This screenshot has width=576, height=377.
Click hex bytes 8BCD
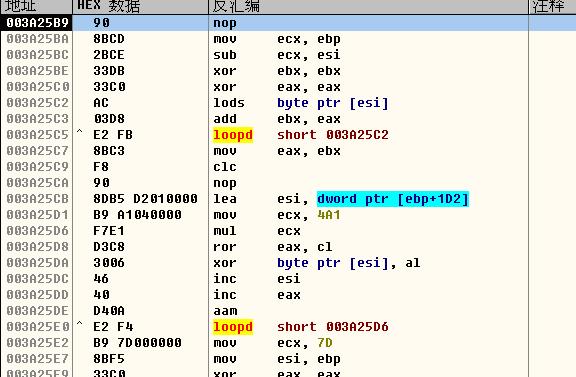pos(109,39)
